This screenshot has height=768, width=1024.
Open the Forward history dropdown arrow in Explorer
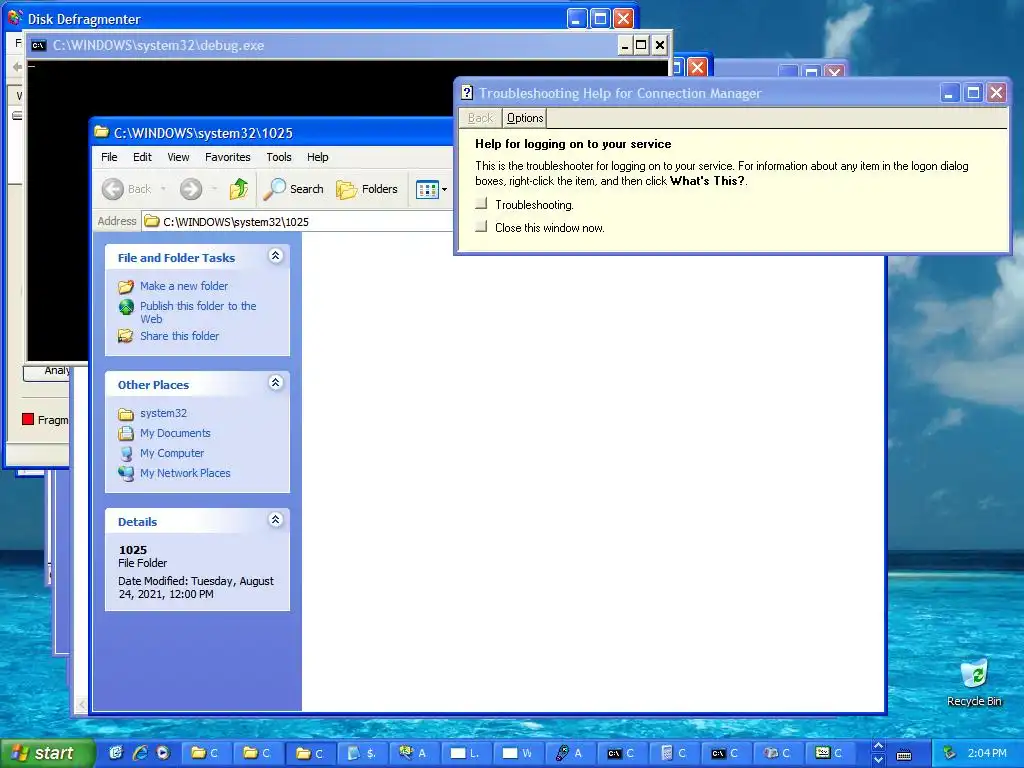point(214,189)
